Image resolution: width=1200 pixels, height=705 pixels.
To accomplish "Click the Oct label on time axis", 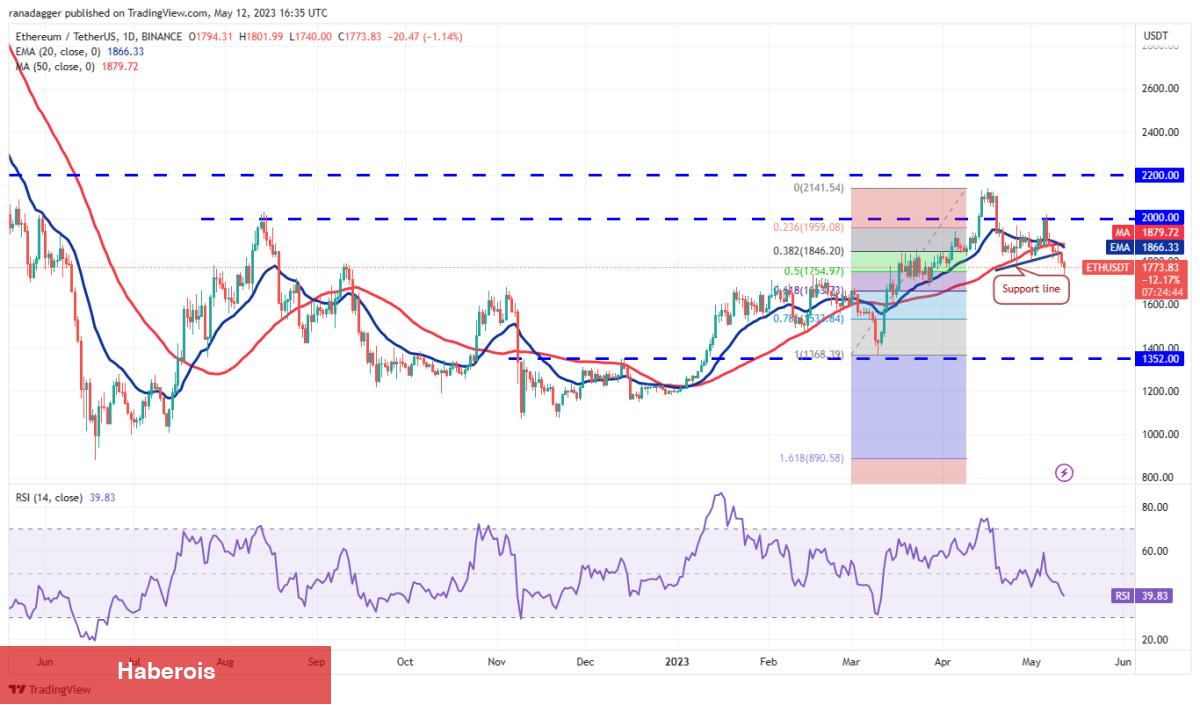I will coord(406,662).
